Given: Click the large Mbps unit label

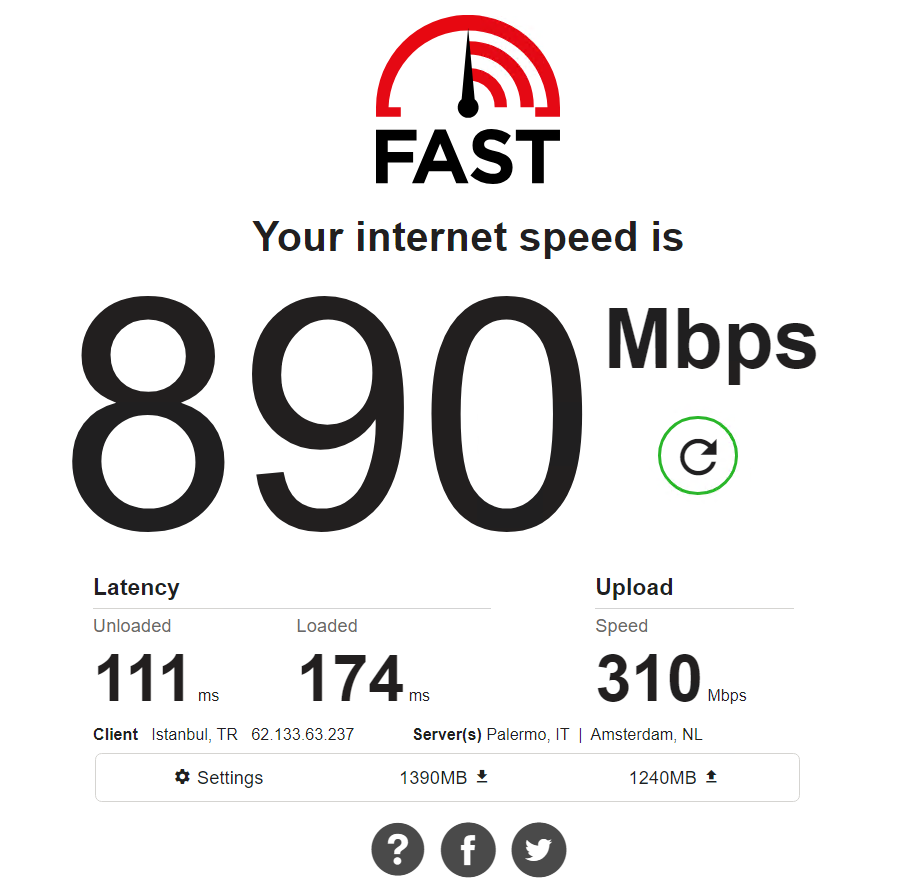Looking at the screenshot, I should coord(711,343).
